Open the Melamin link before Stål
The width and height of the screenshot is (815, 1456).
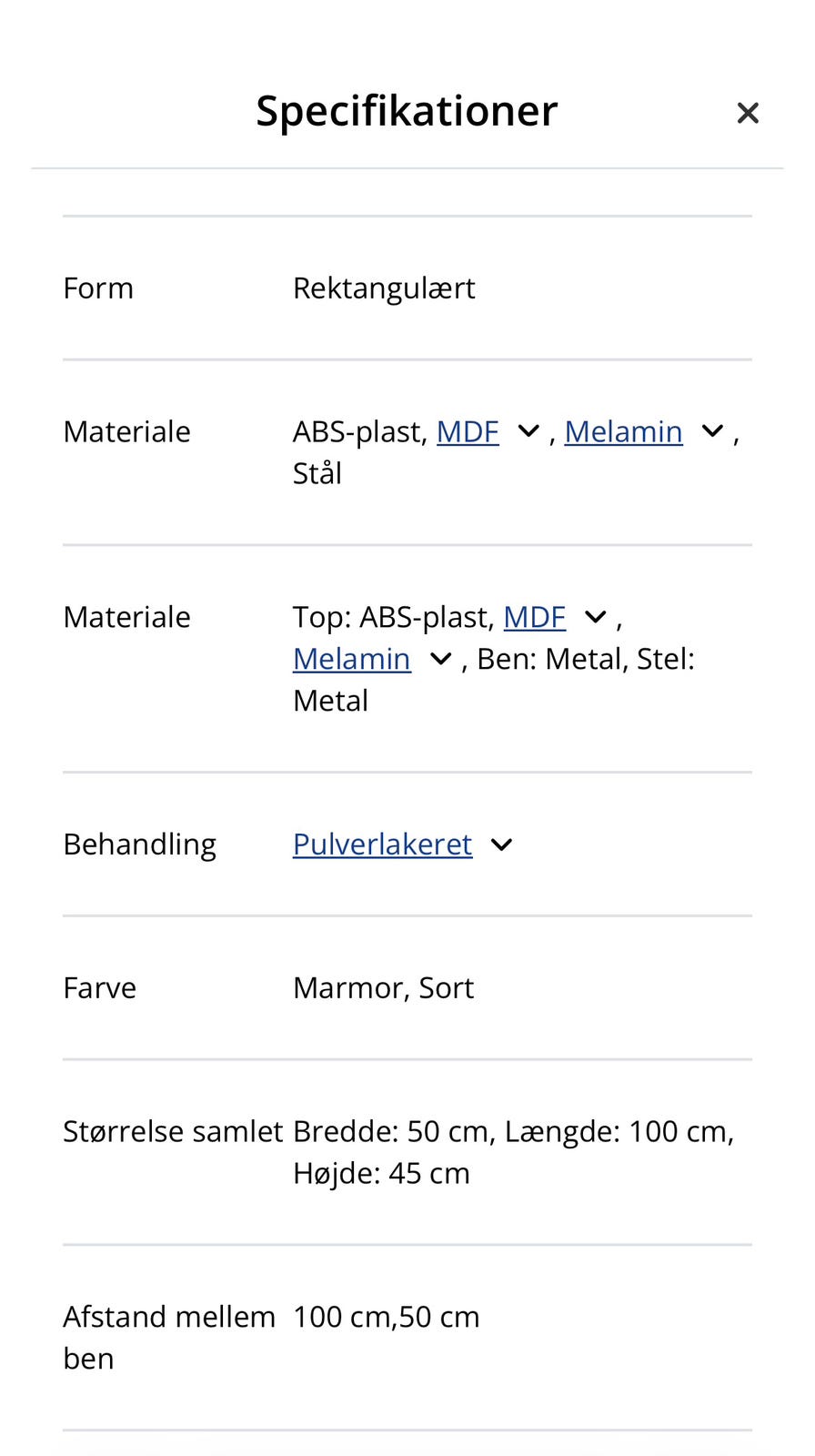[623, 431]
